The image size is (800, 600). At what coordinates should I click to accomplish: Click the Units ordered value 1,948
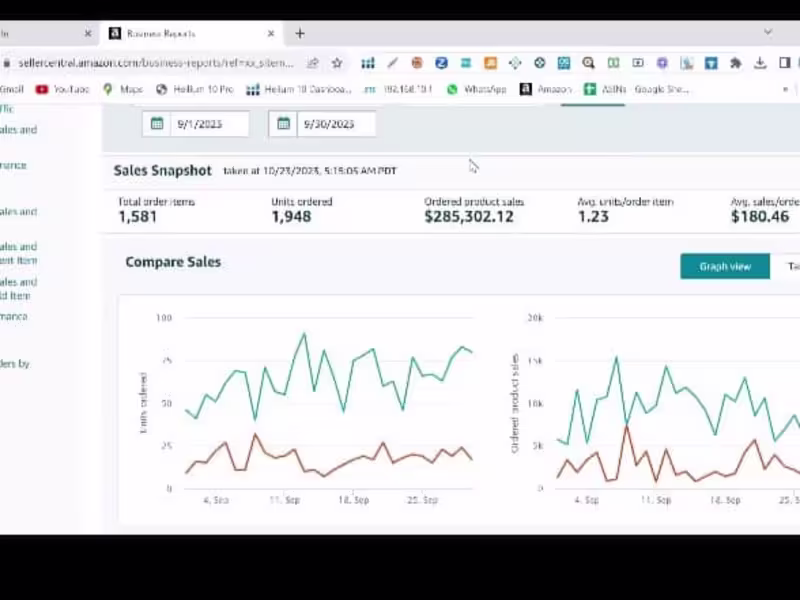(x=291, y=217)
